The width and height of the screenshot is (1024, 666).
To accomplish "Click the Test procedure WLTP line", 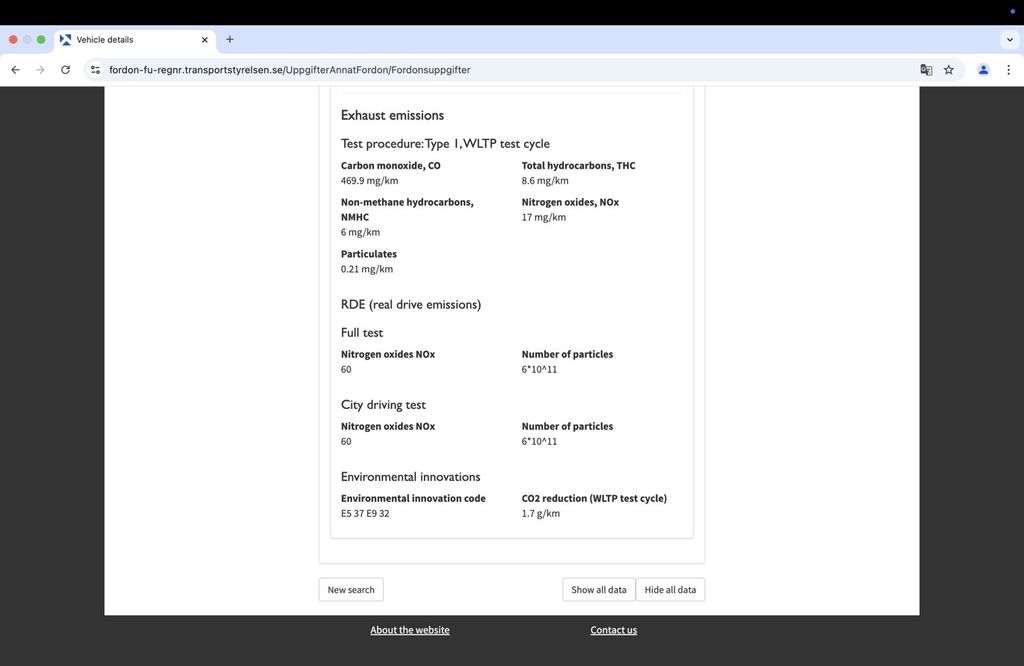I will (445, 144).
